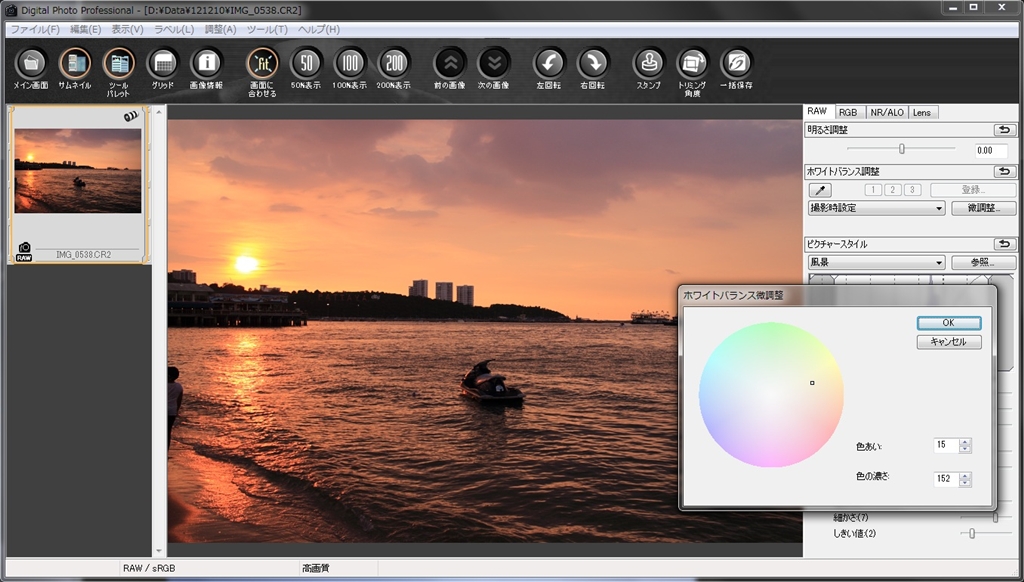The width and height of the screenshot is (1024, 582).
Task: Click the center of the color wheel
Action: click(x=771, y=394)
